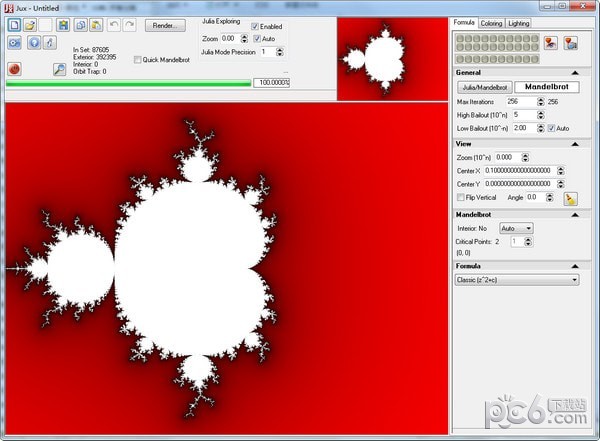This screenshot has width=600, height=441.
Task: Click the Julia/Mandelbrot toggle button
Action: [485, 87]
